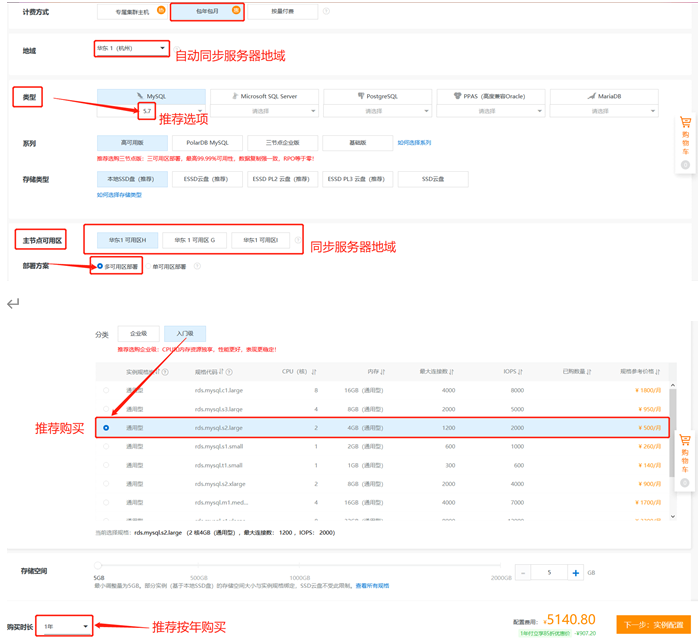This screenshot has height=640, width=698.
Task: Select the rds.mysql.s1.small row radio
Action: point(106,446)
